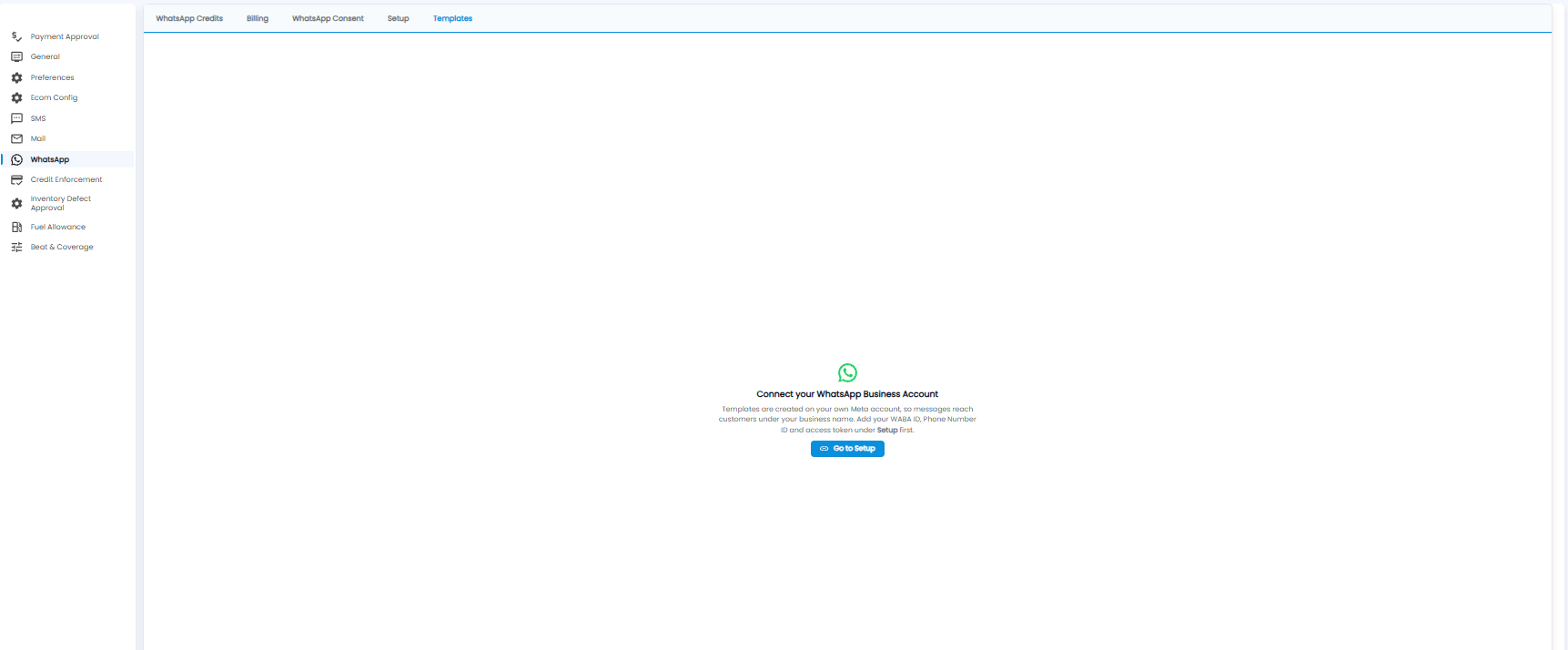Open Fuel Allowance settings
1568x650 pixels.
tap(58, 227)
